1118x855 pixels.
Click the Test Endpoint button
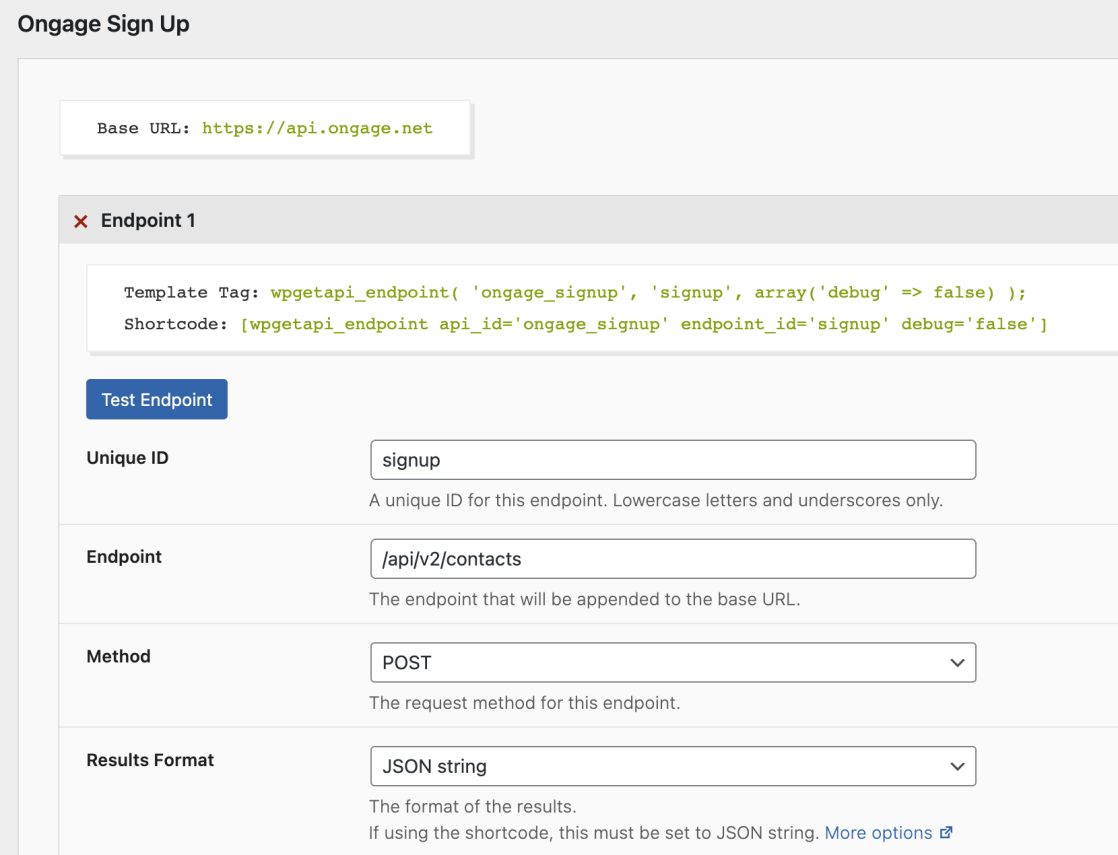click(156, 398)
